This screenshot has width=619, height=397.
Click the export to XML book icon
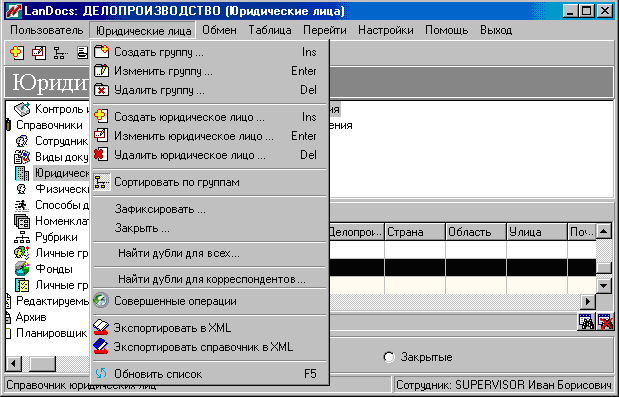101,328
